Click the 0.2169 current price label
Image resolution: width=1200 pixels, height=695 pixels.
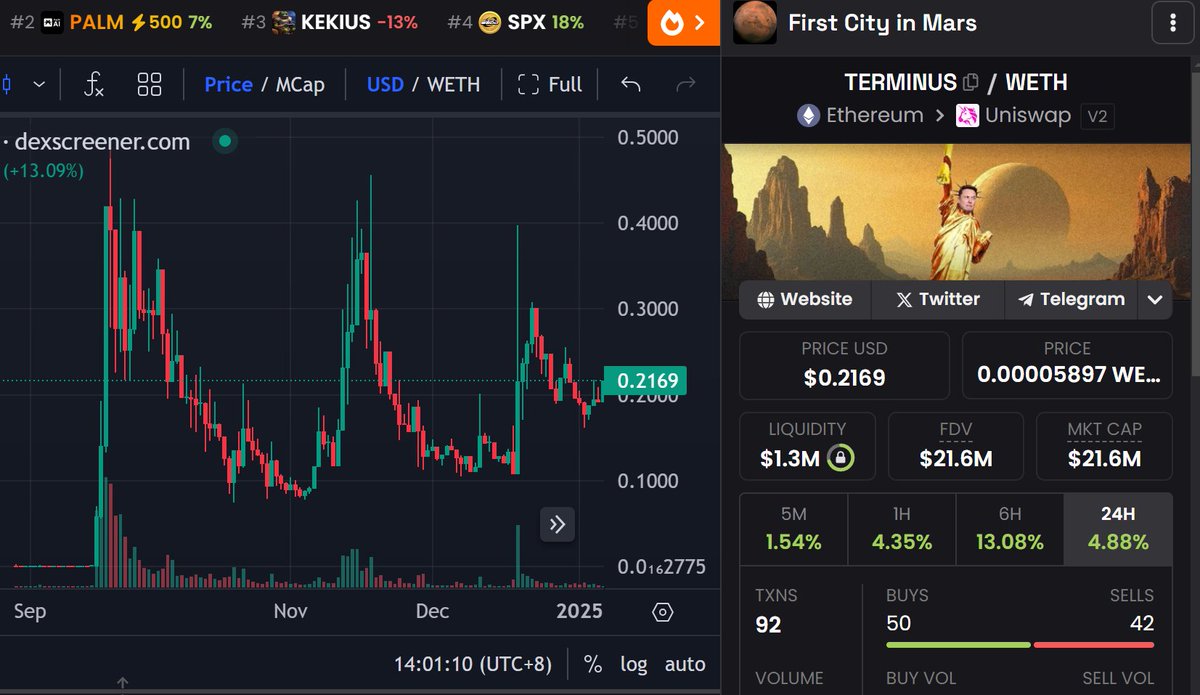[x=645, y=380]
